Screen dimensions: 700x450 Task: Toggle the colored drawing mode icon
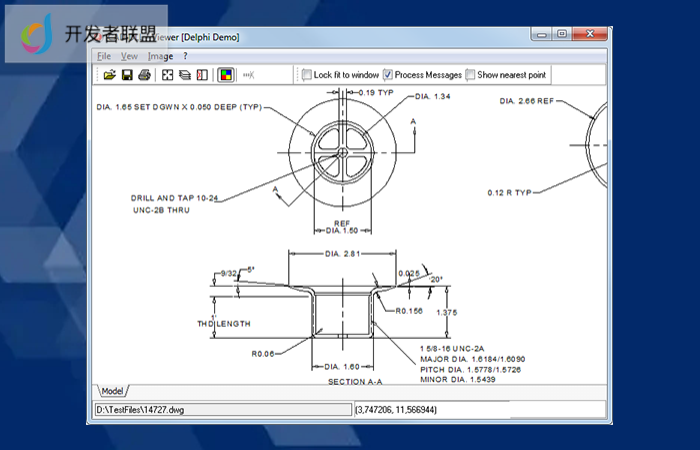226,75
